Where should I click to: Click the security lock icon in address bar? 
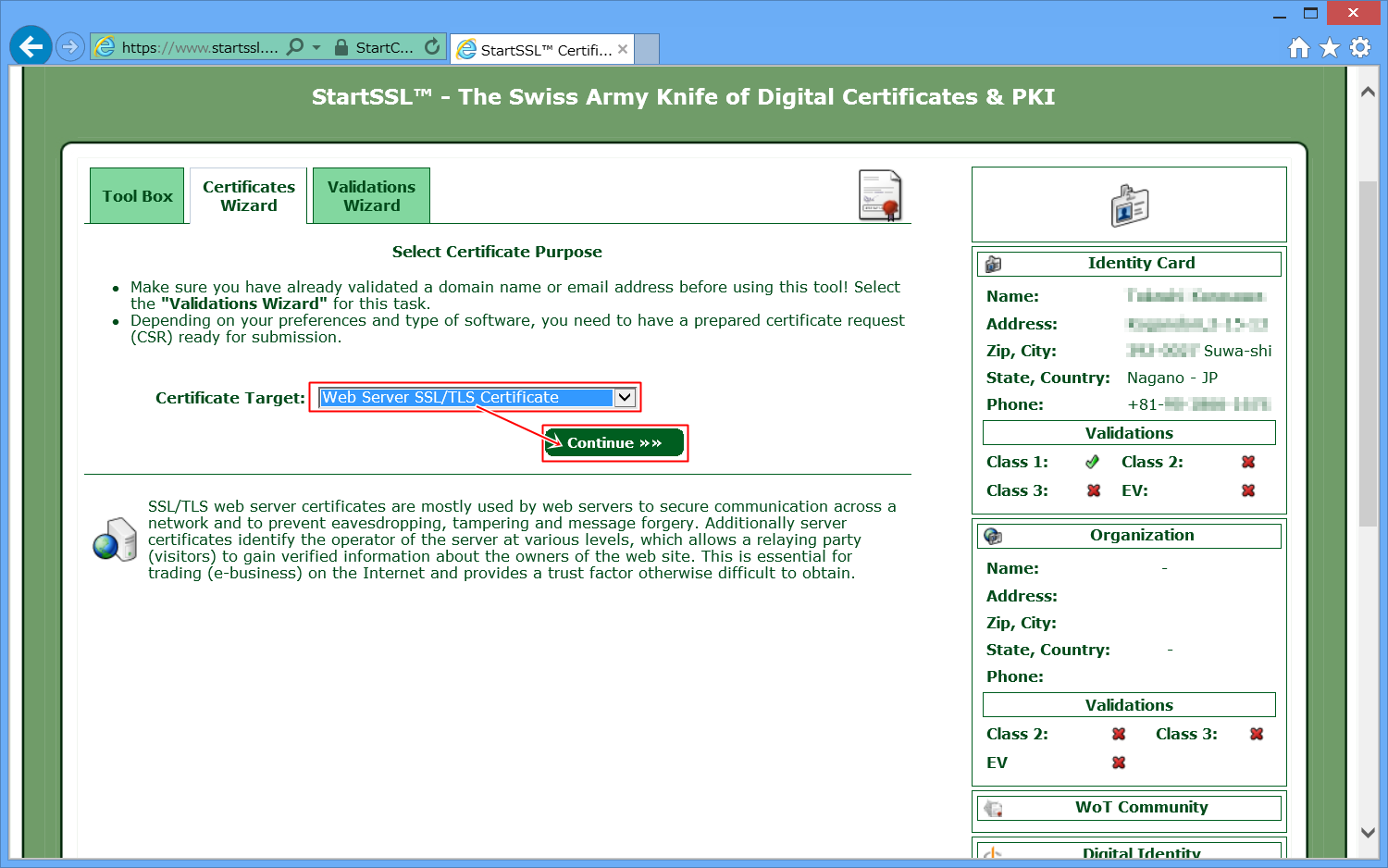[341, 47]
